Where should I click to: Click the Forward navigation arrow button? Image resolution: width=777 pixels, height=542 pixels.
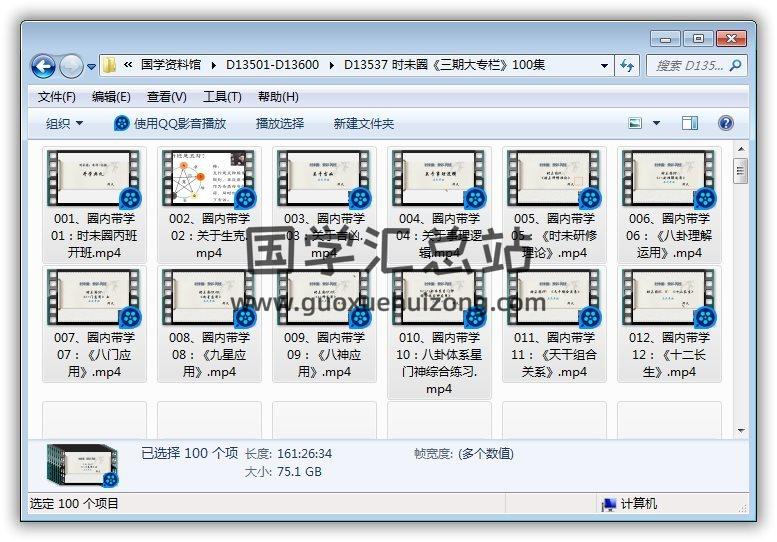click(x=71, y=66)
